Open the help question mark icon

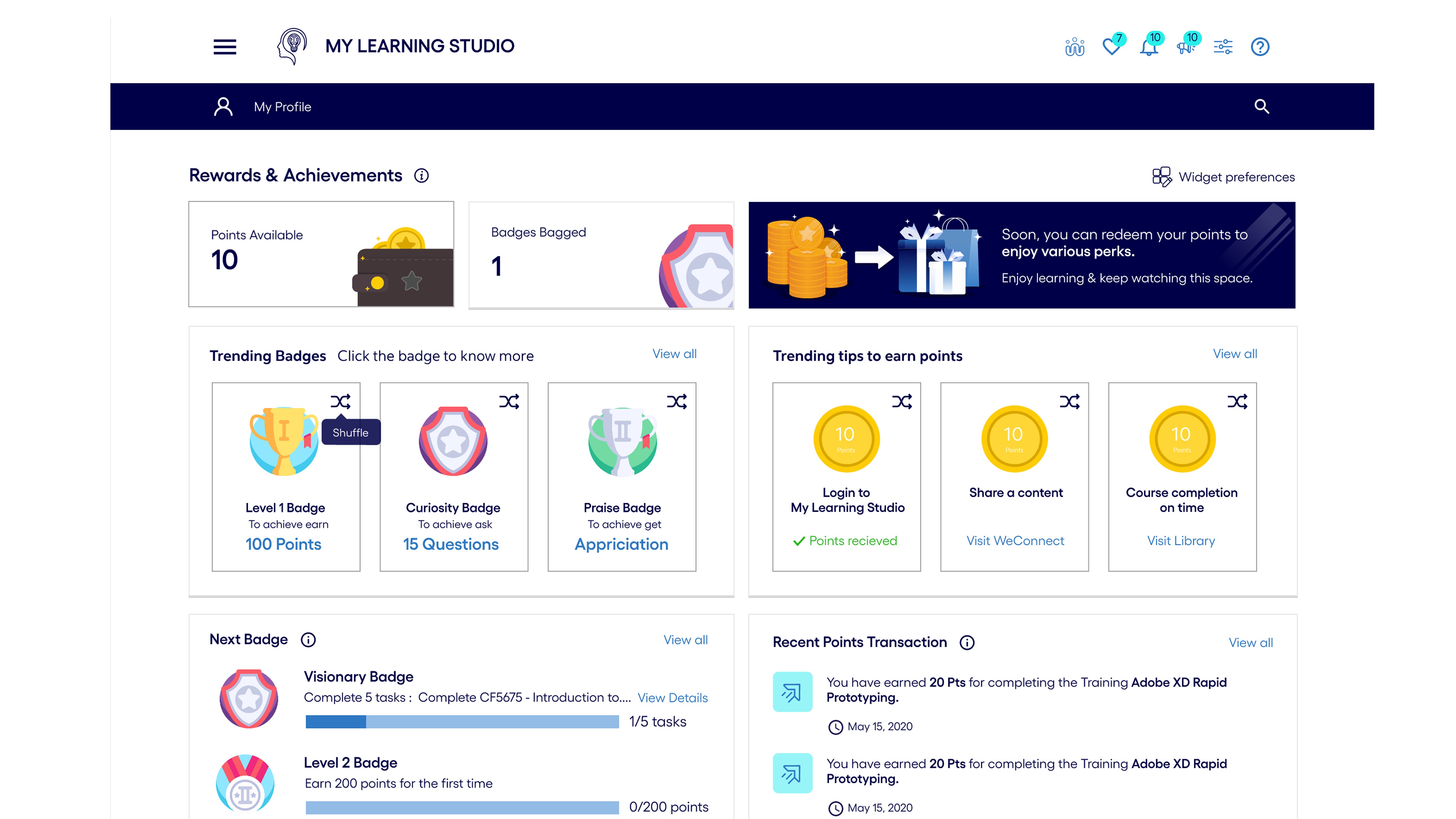[x=1260, y=47]
